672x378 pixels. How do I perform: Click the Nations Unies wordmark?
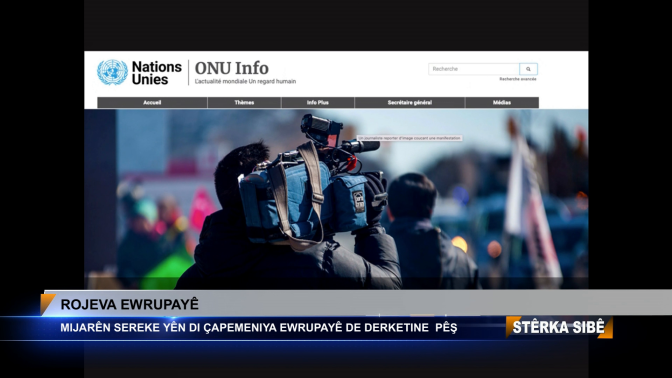156,73
